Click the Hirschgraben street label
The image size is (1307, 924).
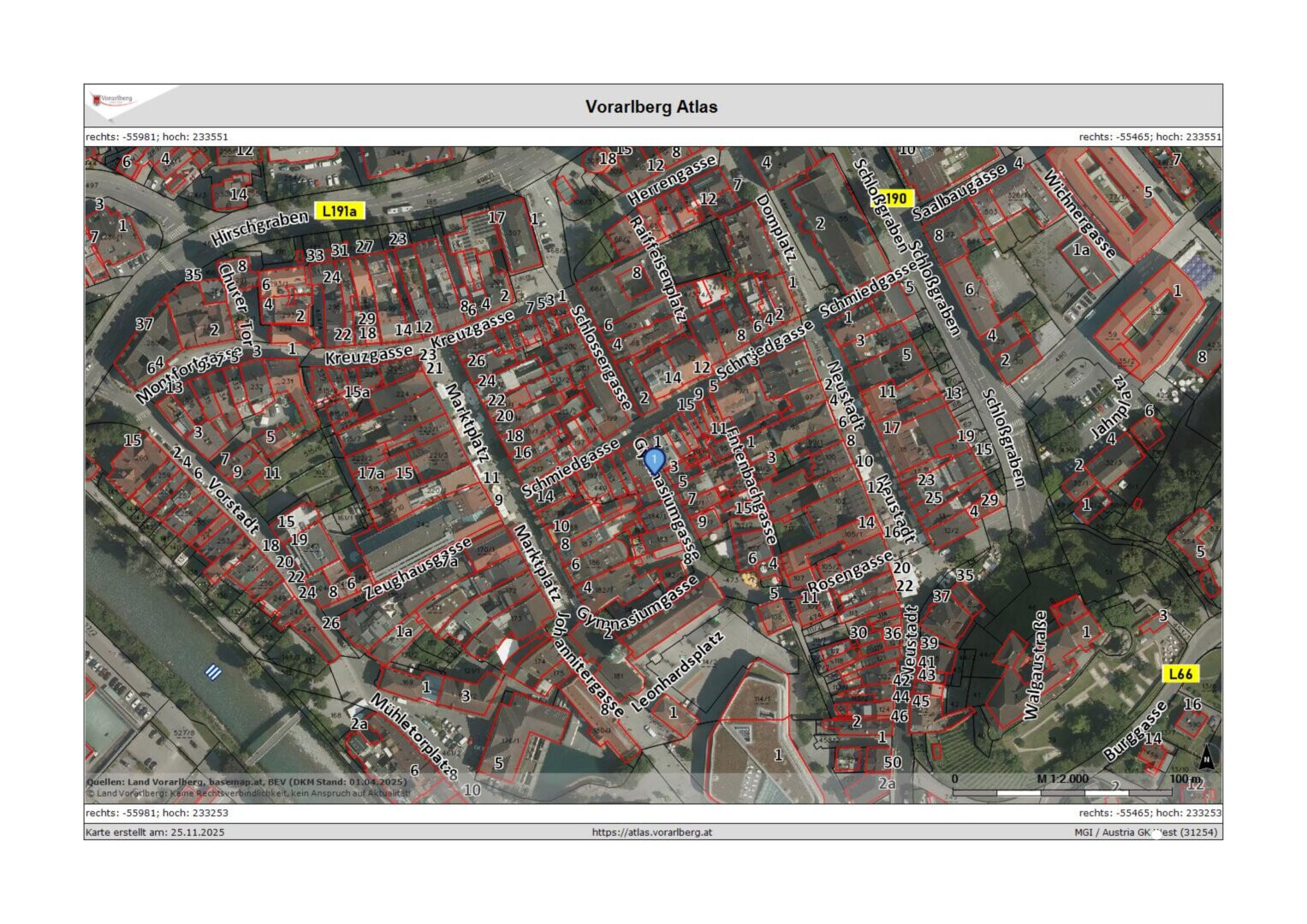click(x=259, y=228)
